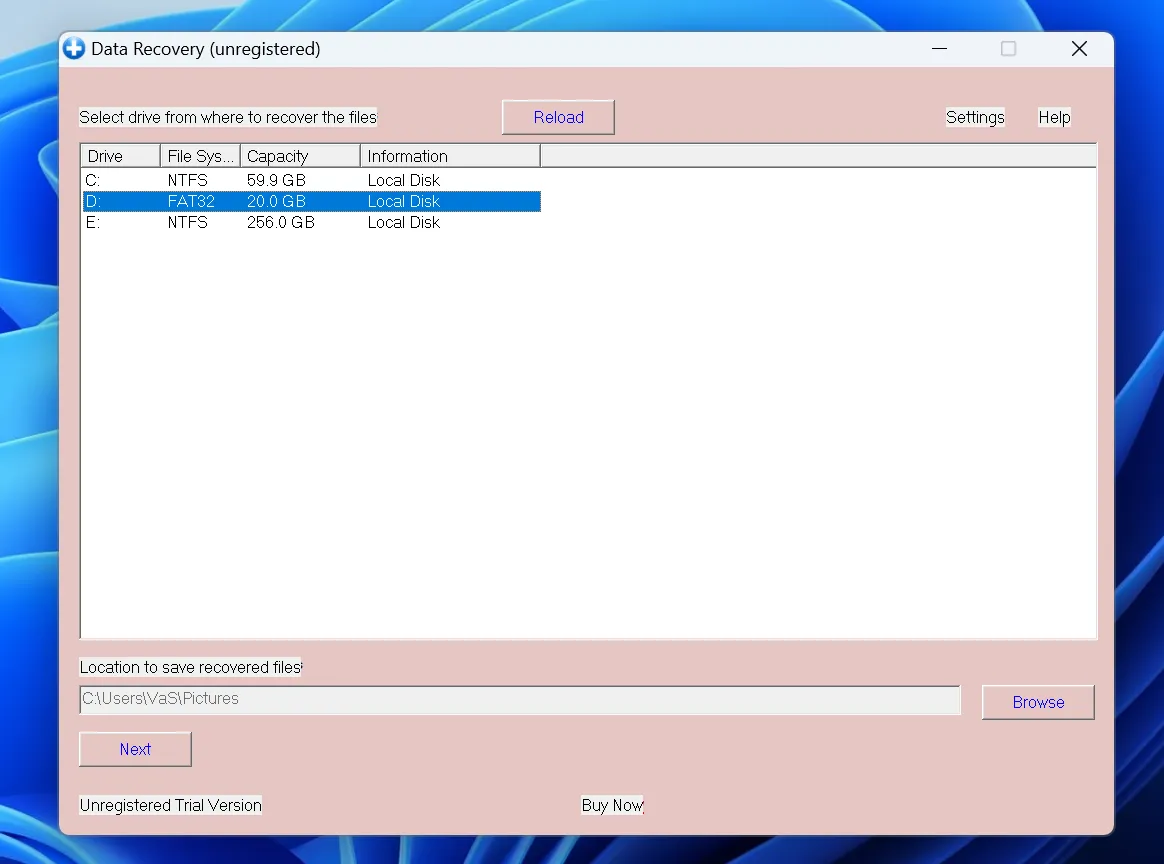
Task: Click the Unregistered Trial Version label
Action: click(171, 805)
